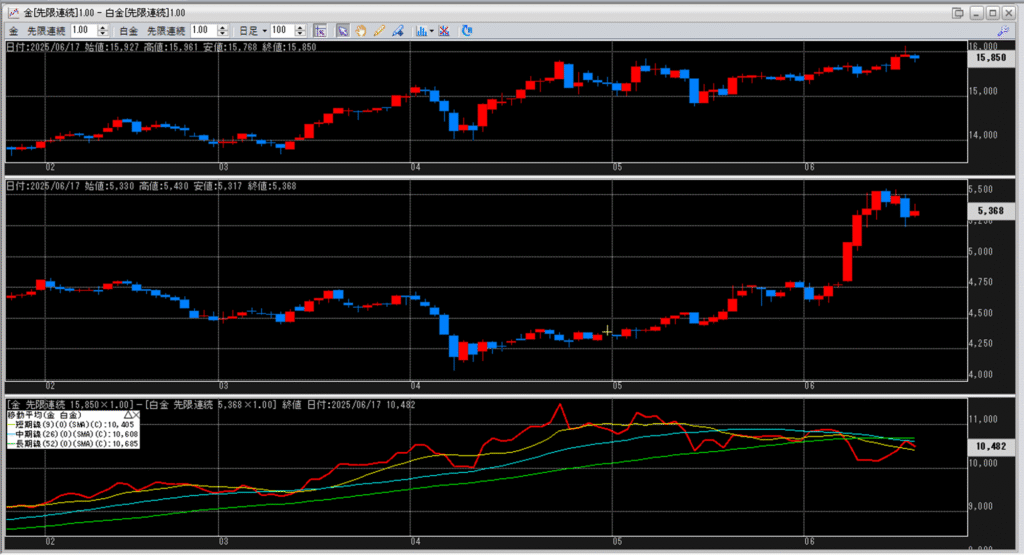
Task: Open the technical indicator chart icon
Action: [x=421, y=31]
